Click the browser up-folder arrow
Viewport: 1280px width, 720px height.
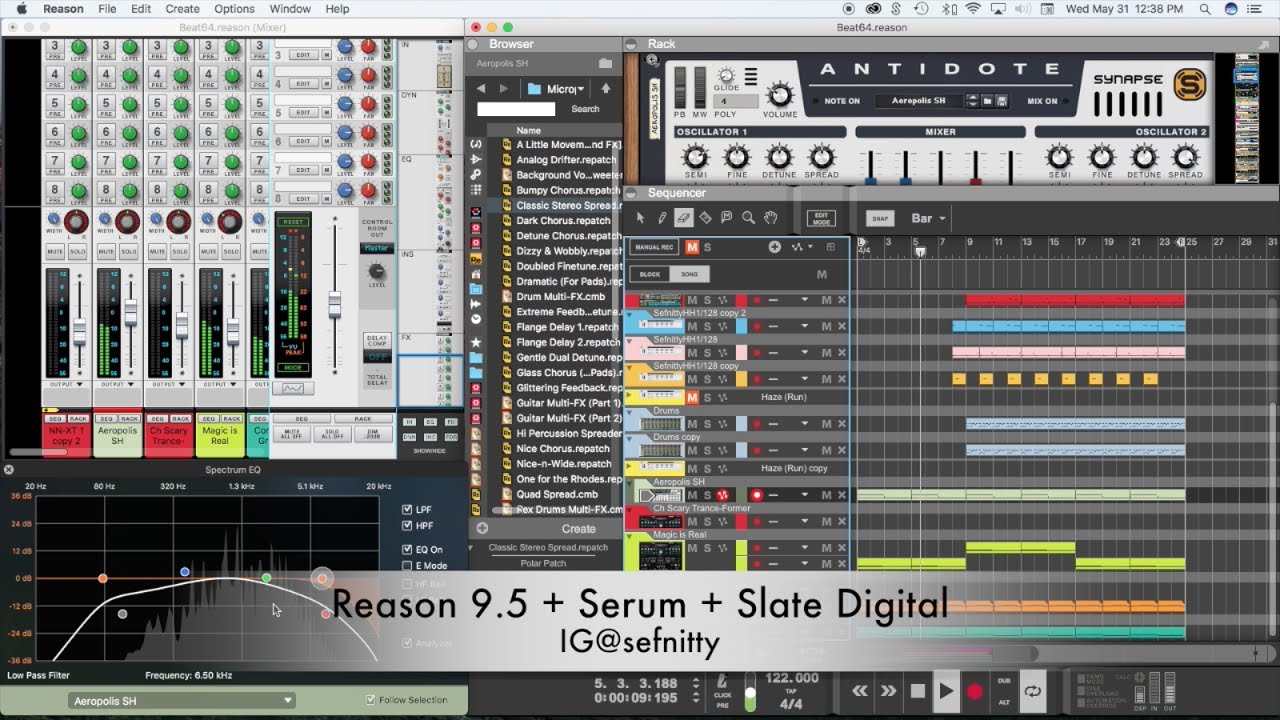pos(605,89)
